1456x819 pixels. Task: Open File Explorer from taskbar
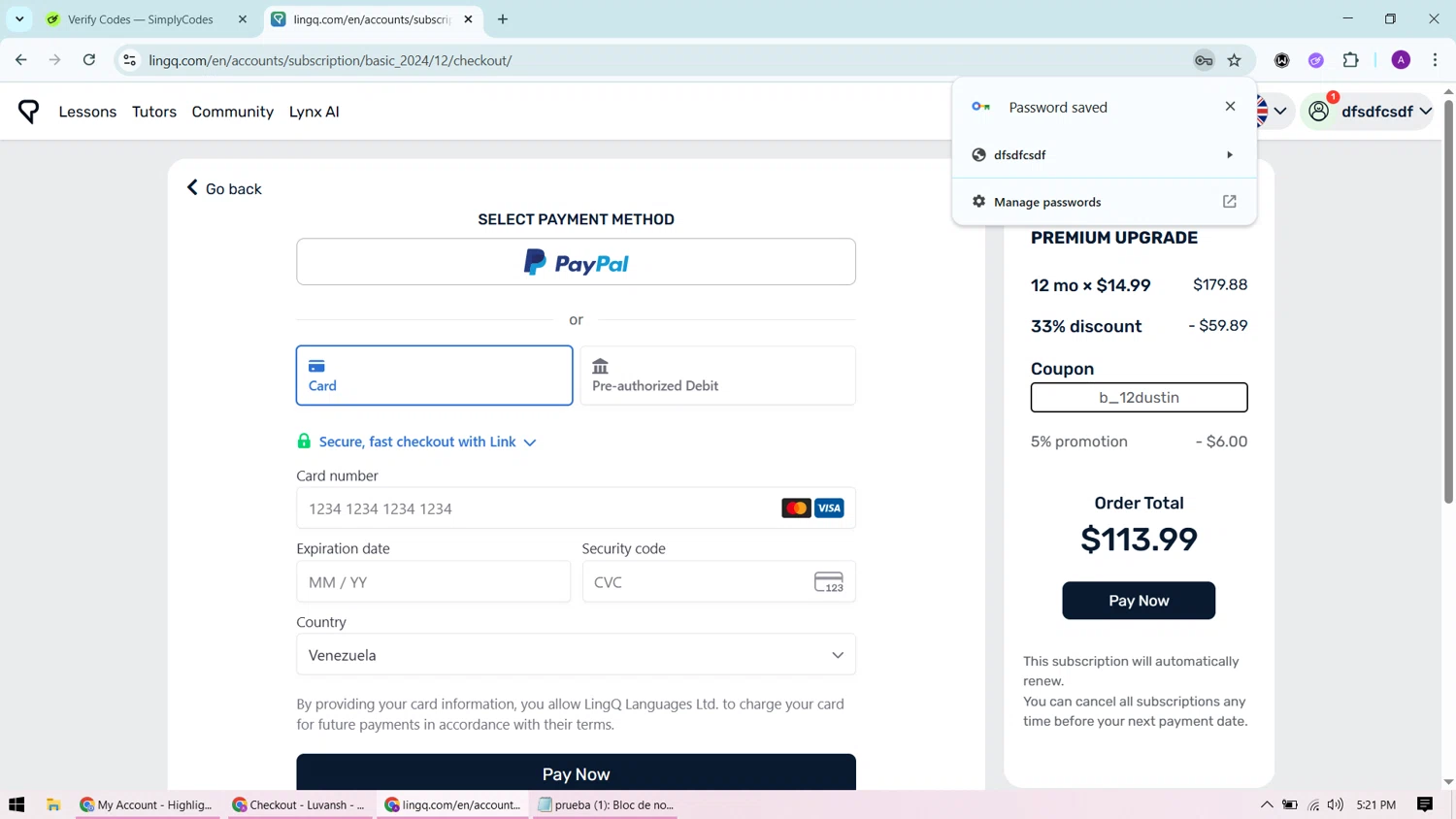[x=53, y=804]
